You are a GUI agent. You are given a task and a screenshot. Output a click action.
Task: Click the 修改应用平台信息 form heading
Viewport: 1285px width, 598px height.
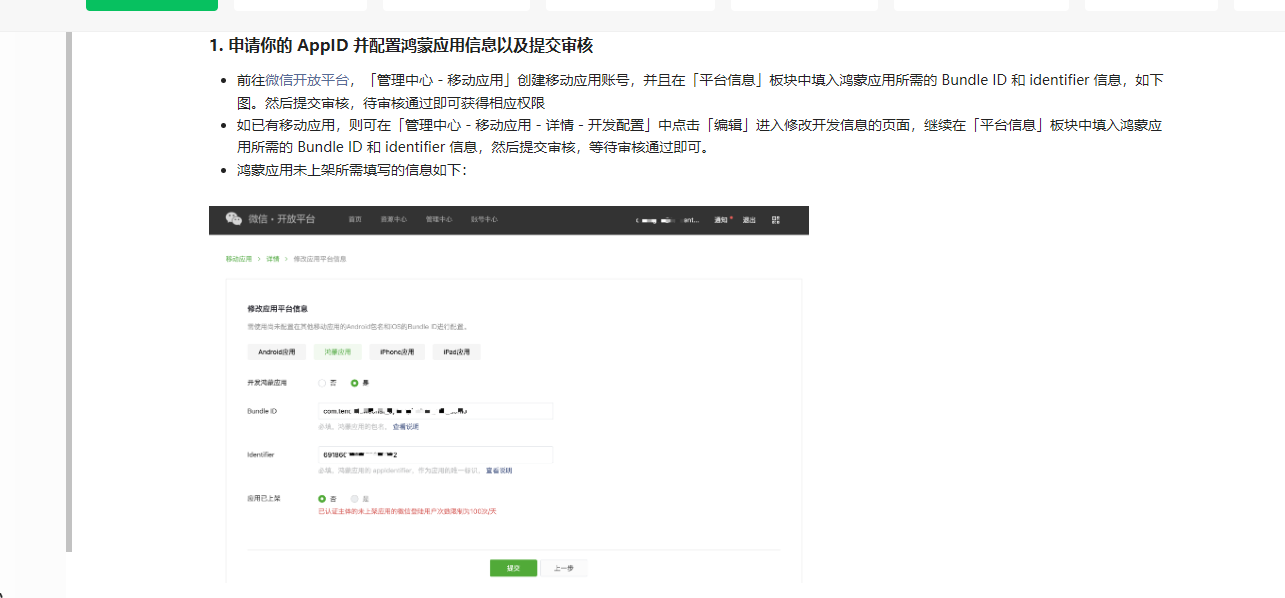point(277,308)
